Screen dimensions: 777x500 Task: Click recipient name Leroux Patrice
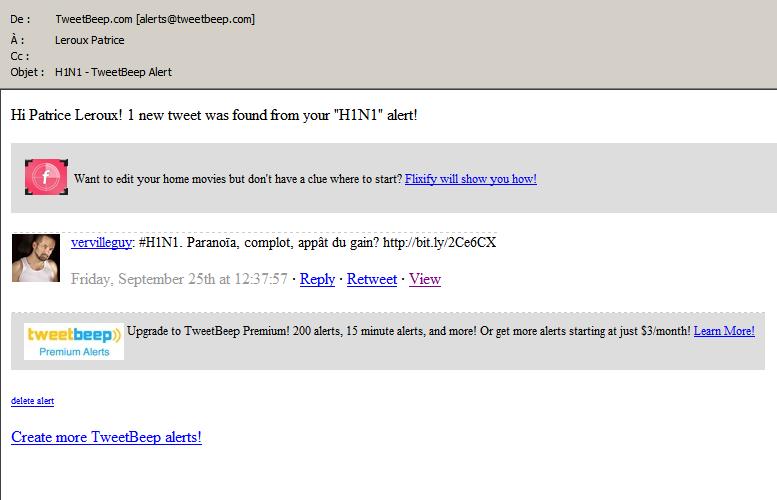pos(89,40)
